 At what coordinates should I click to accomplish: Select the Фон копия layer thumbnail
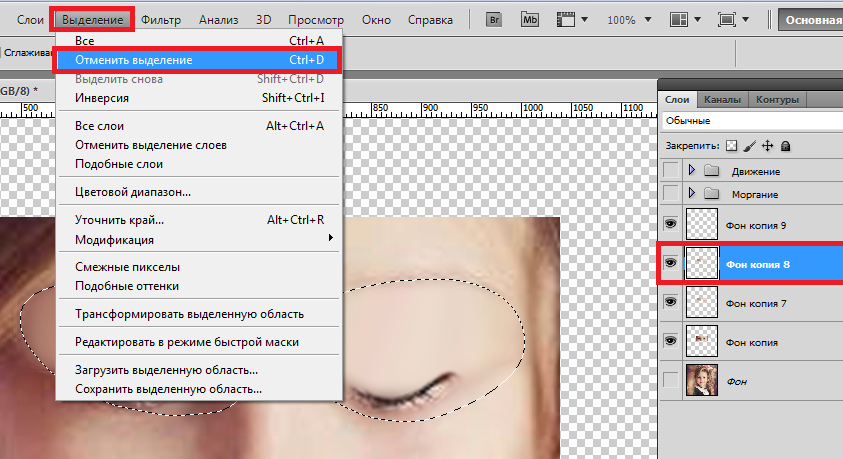pos(700,341)
